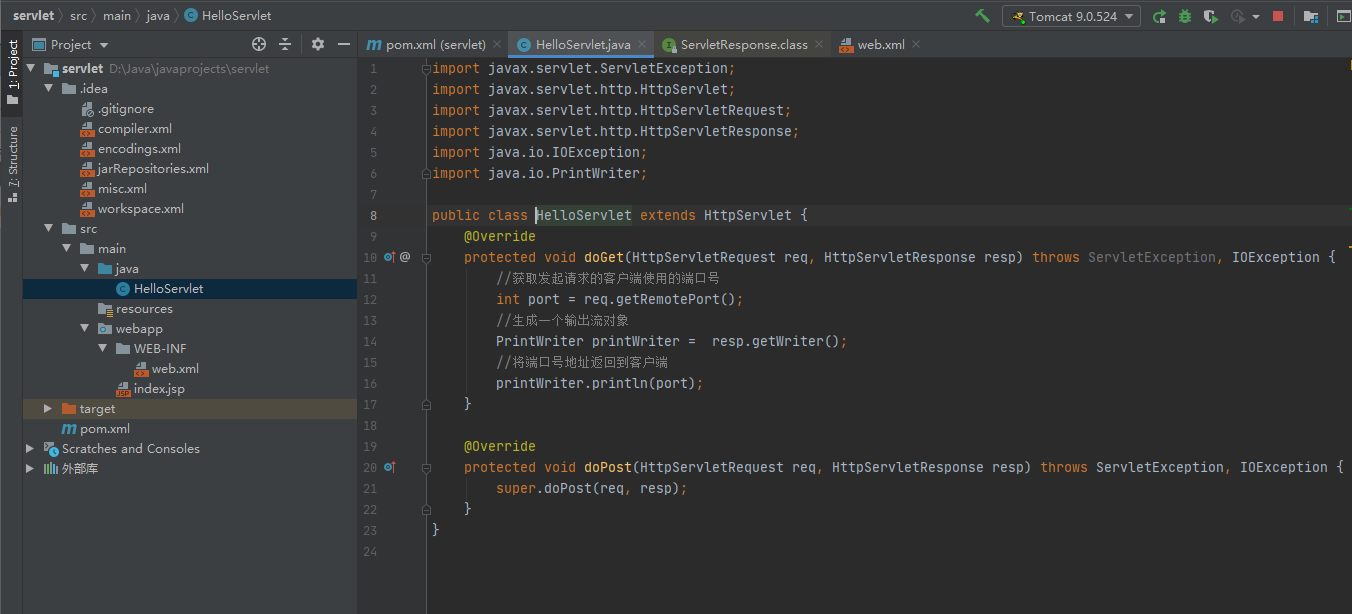Expand the target folder in the tree

click(47, 408)
